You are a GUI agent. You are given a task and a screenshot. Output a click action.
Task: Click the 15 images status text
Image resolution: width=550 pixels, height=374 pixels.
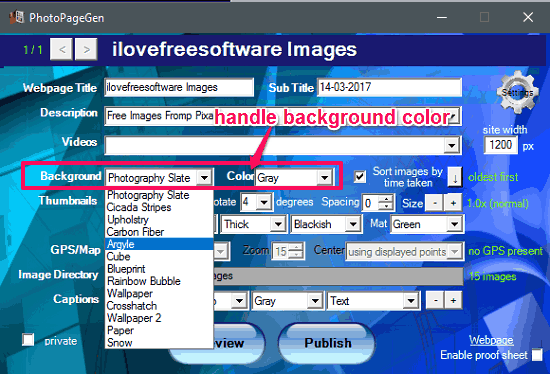pos(493,276)
